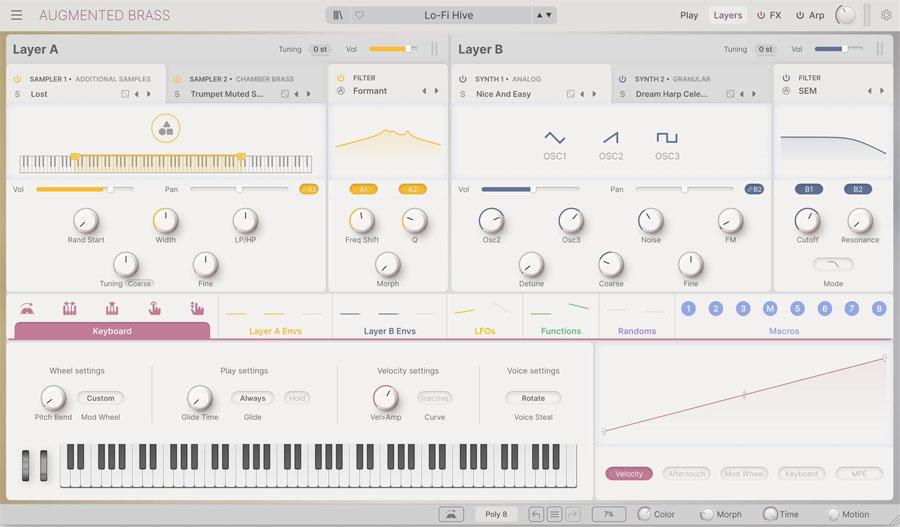Click the Custom Mod Wheel button

point(100,398)
